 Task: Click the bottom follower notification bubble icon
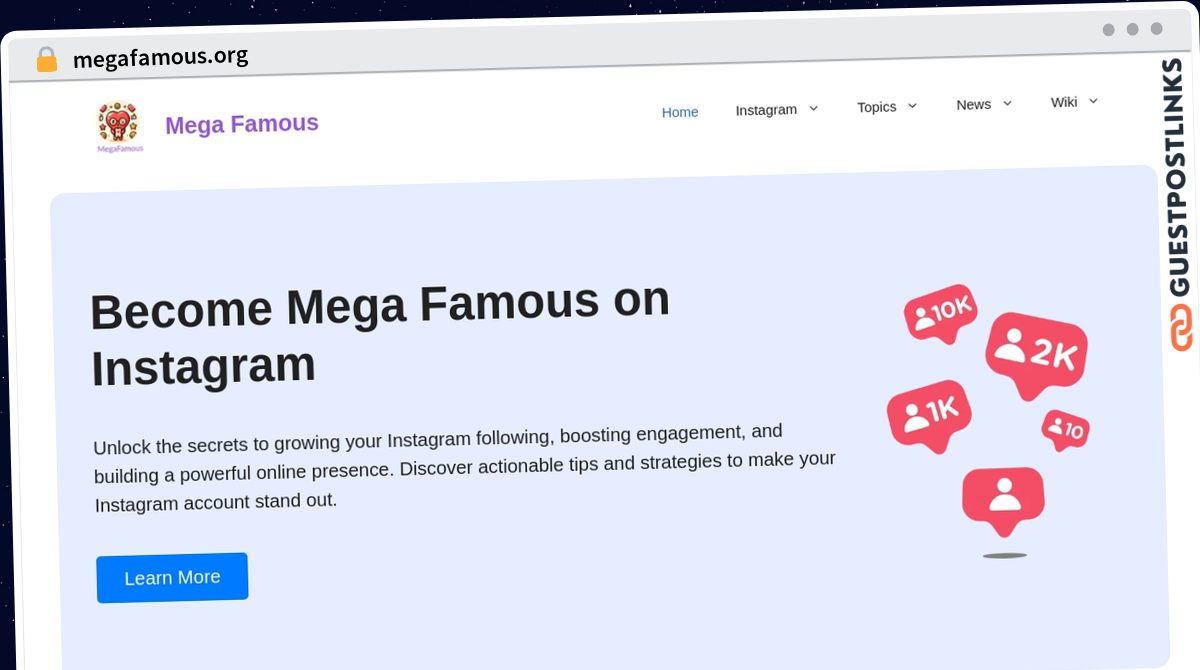click(x=1003, y=498)
